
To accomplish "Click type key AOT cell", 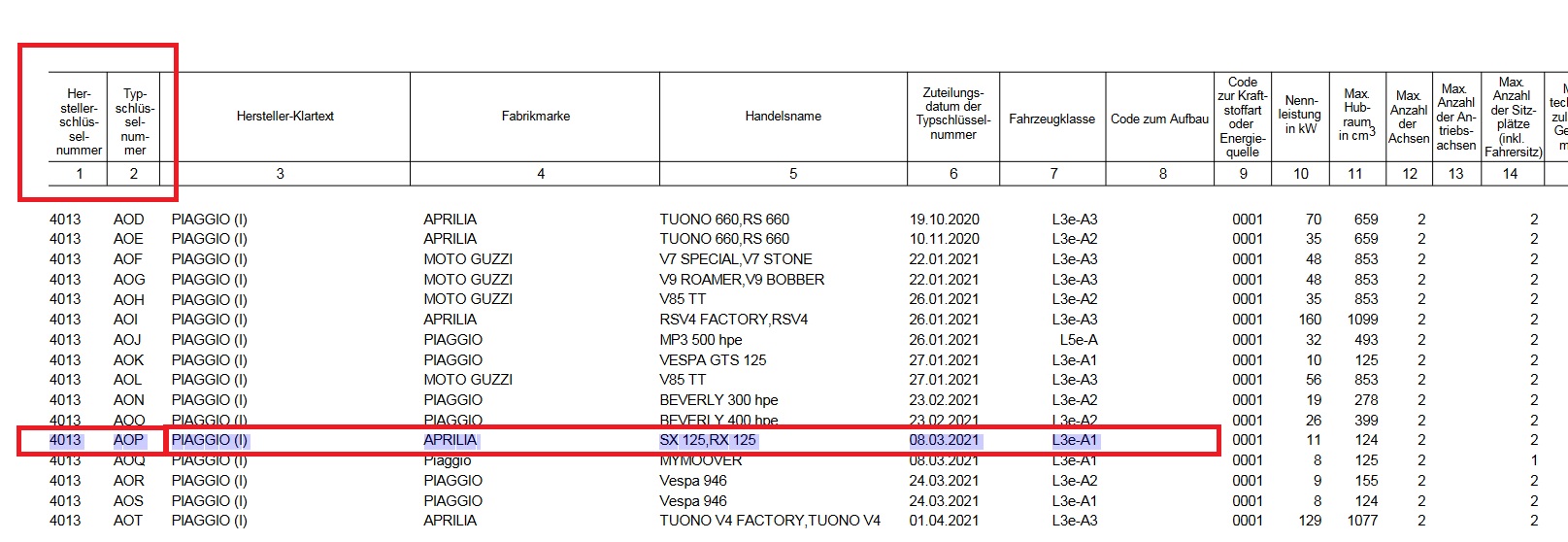I will 128,521.
